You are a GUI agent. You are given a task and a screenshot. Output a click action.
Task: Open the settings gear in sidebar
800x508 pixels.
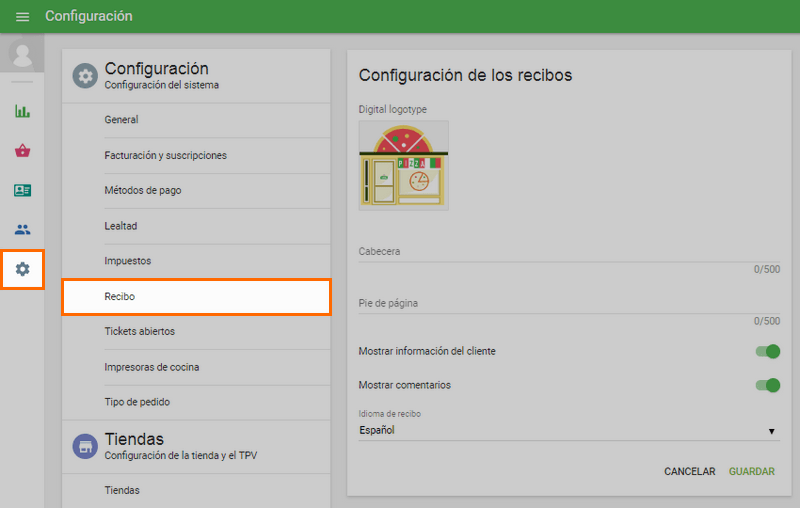point(22,269)
